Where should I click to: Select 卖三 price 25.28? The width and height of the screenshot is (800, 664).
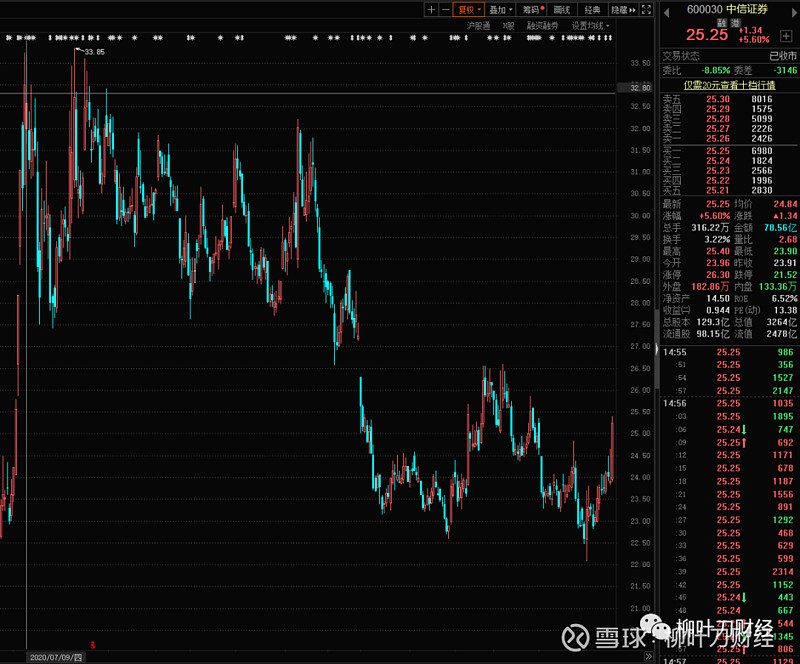click(717, 119)
